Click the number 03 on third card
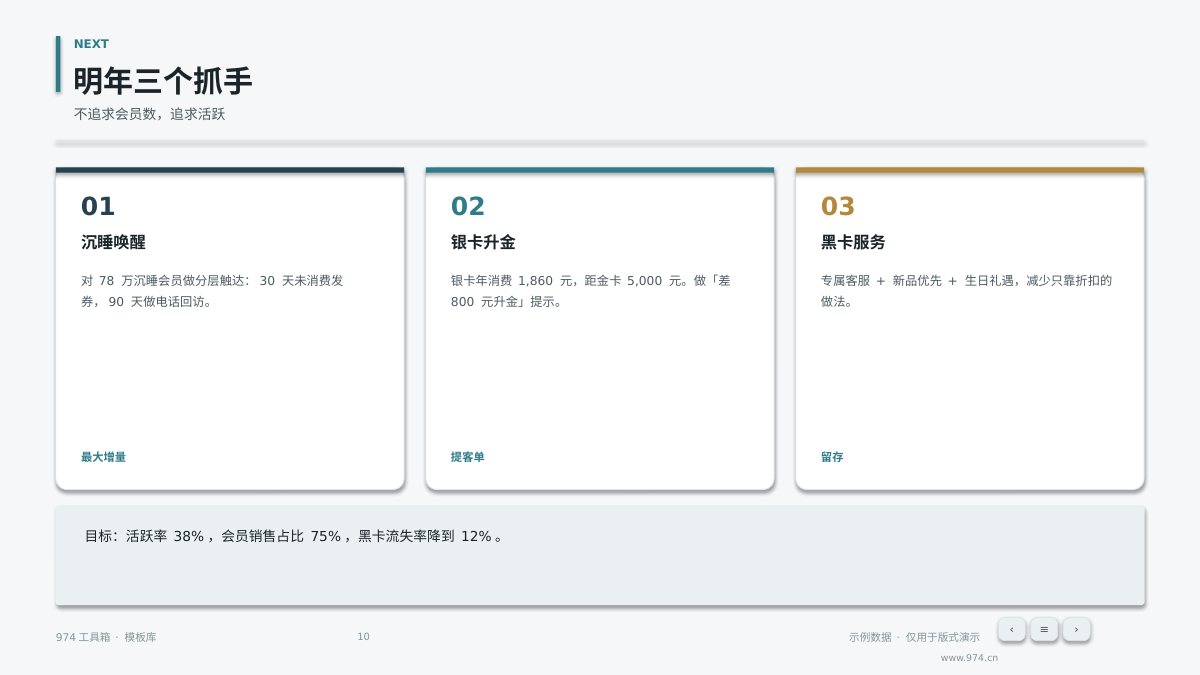 pyautogui.click(x=838, y=206)
